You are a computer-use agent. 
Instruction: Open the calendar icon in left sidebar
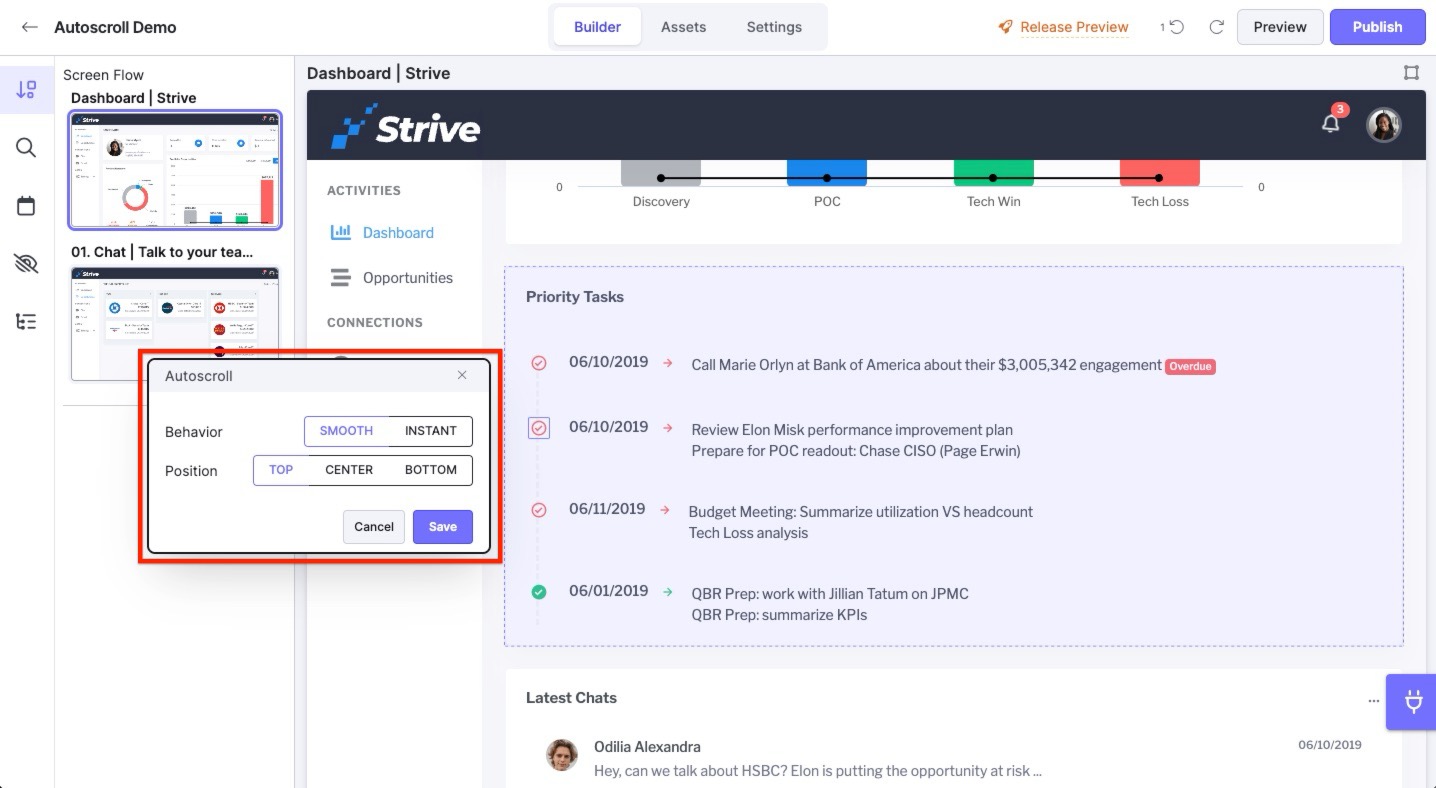tap(26, 206)
